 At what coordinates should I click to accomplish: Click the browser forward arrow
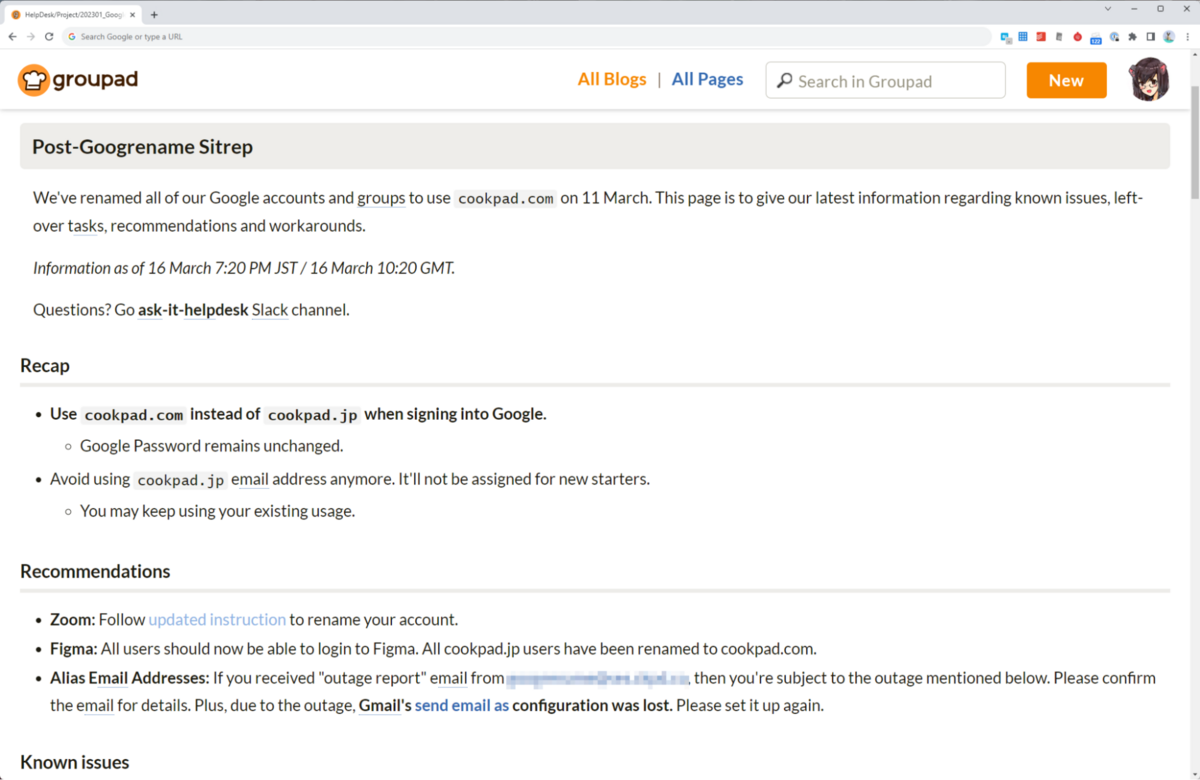[x=30, y=36]
